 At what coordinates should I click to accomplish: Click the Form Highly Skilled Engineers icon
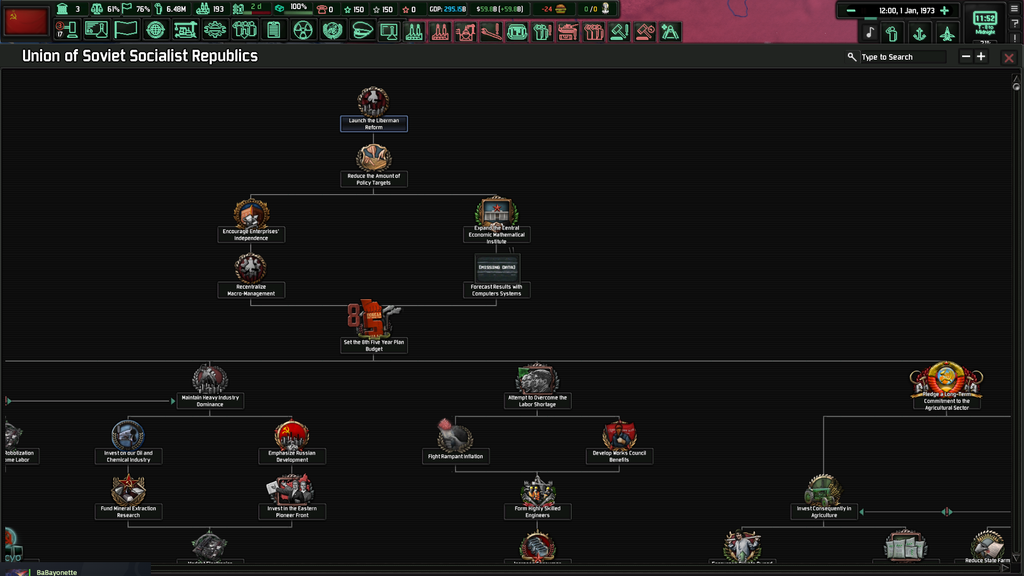(x=537, y=491)
